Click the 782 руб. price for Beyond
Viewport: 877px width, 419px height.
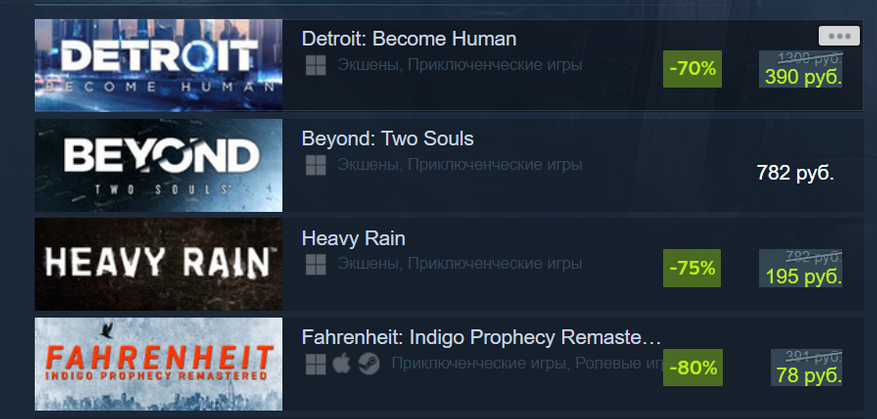point(795,173)
